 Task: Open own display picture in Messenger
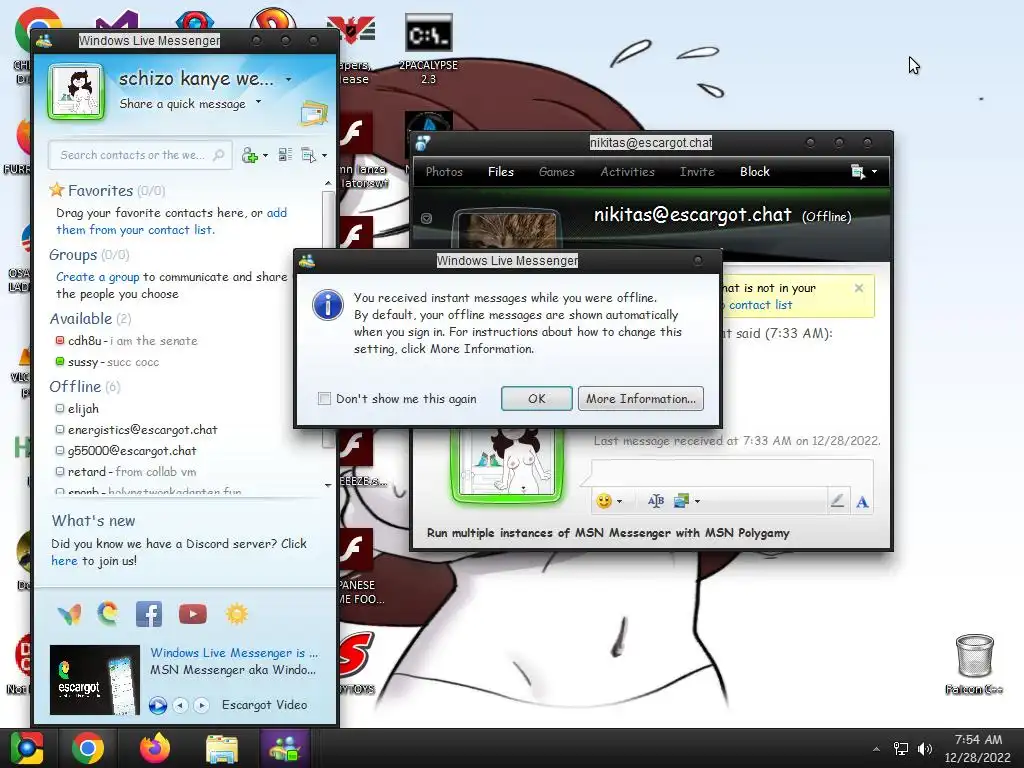coord(76,91)
